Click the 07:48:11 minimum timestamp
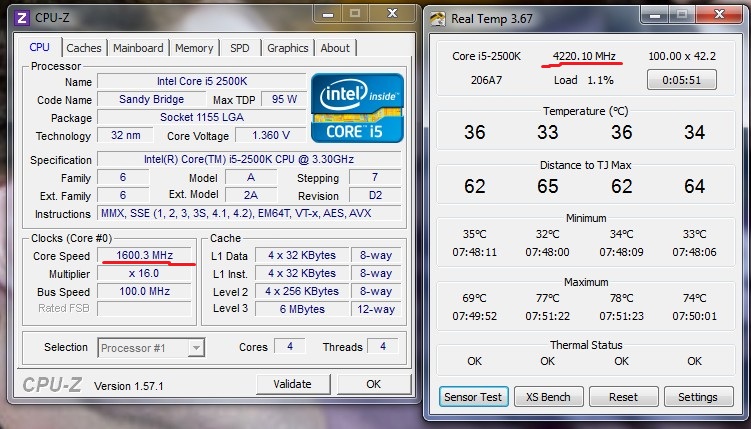The width and height of the screenshot is (751, 429). coord(475,252)
